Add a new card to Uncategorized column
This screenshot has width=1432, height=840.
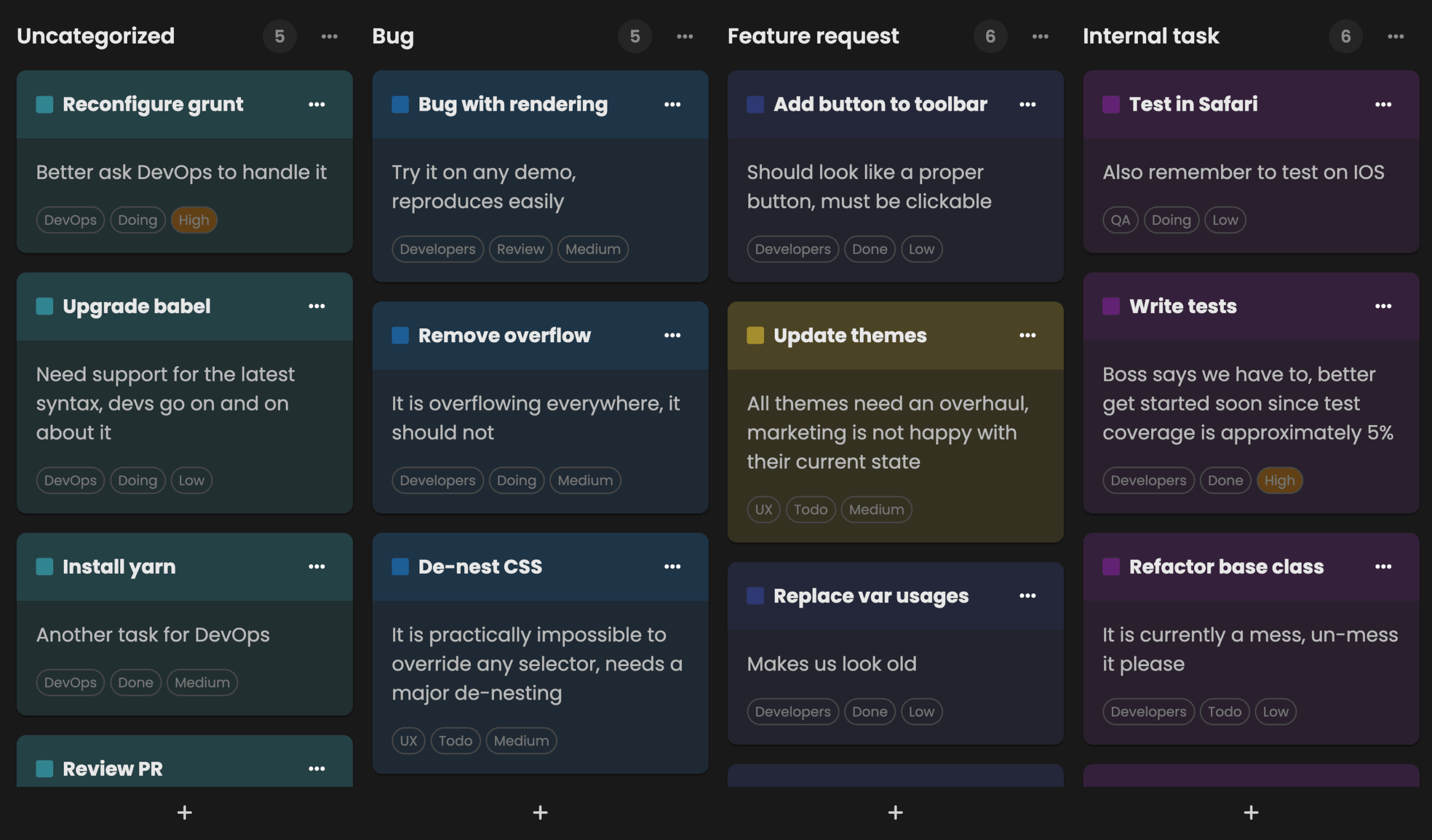pos(184,812)
